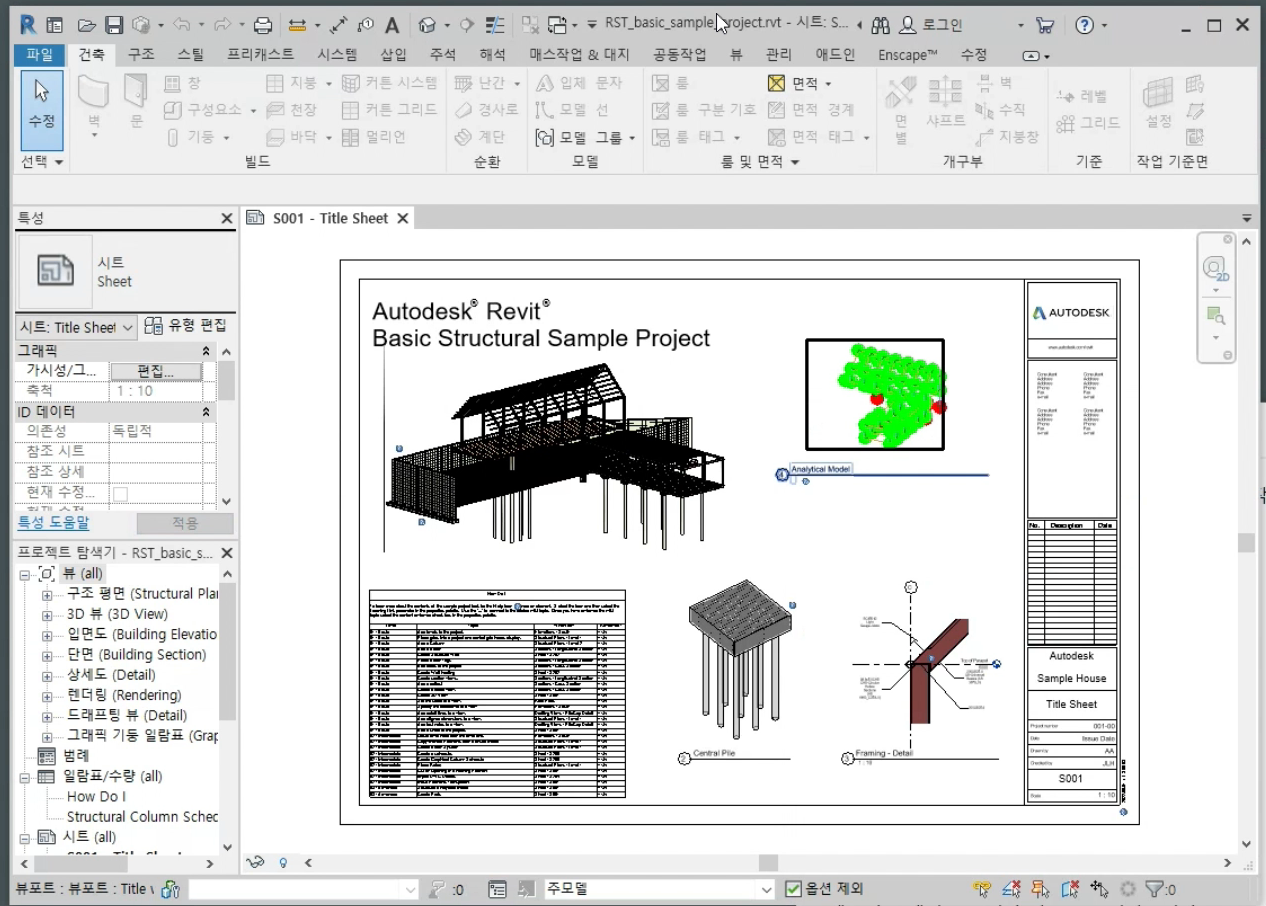Image resolution: width=1266 pixels, height=906 pixels.
Task: Click the filter icon in the status bar
Action: (1155, 889)
